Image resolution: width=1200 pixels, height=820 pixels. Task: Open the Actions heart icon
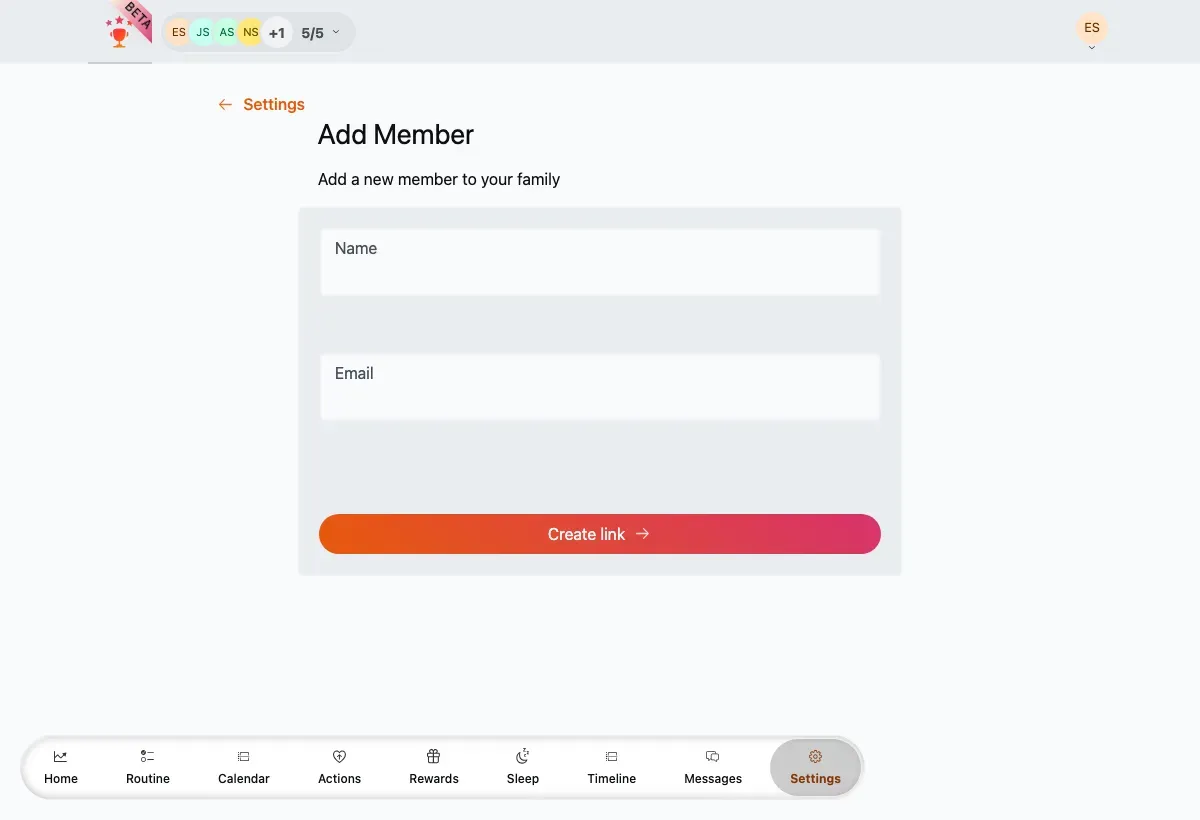click(x=339, y=757)
